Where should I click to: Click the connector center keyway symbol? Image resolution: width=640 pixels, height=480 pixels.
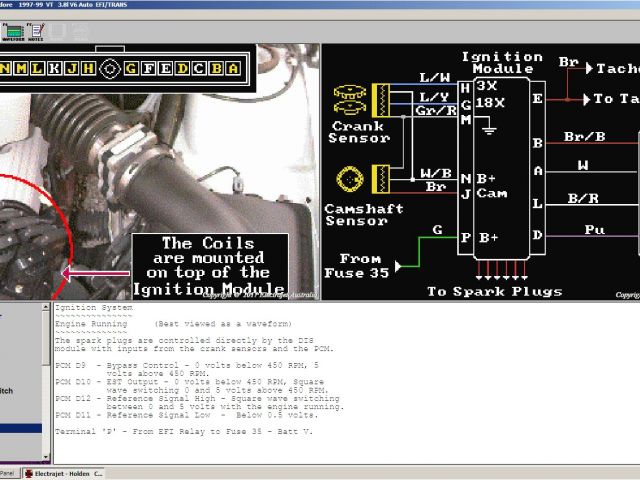pyautogui.click(x=110, y=68)
